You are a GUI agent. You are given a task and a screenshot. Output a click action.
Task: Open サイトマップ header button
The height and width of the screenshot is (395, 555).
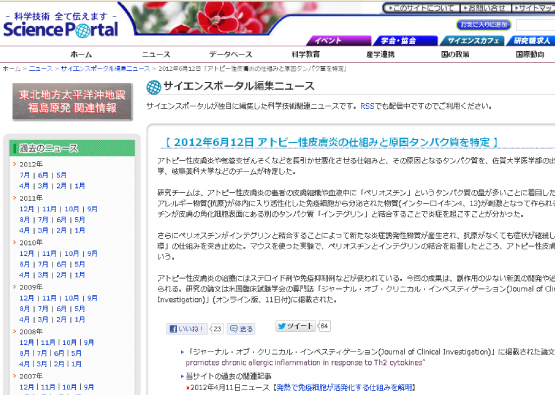[x=534, y=8]
